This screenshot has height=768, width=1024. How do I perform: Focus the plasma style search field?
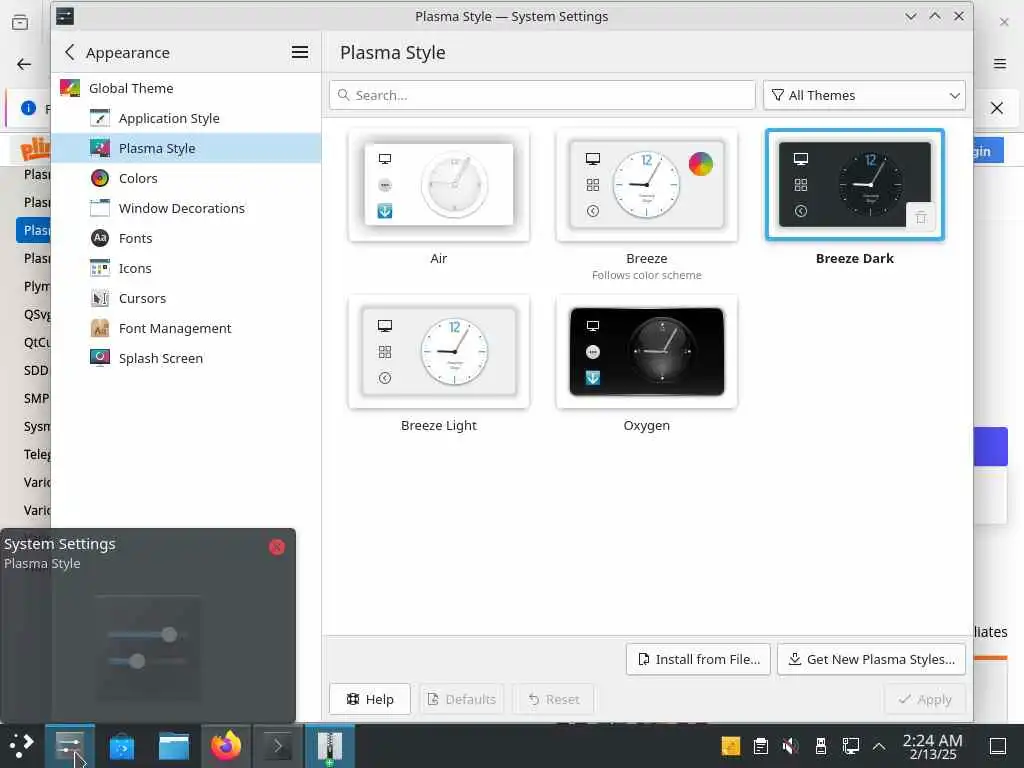coord(542,95)
